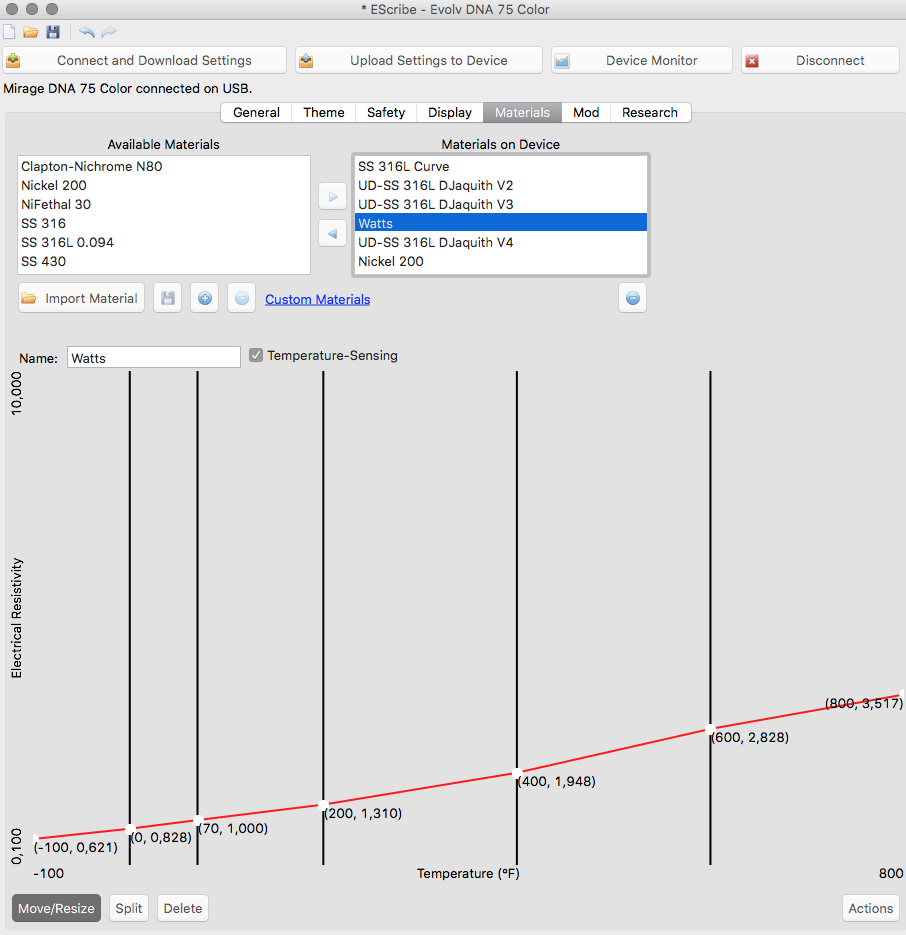Click Connect and Download Settings button
The height and width of the screenshot is (935, 906).
point(144,60)
